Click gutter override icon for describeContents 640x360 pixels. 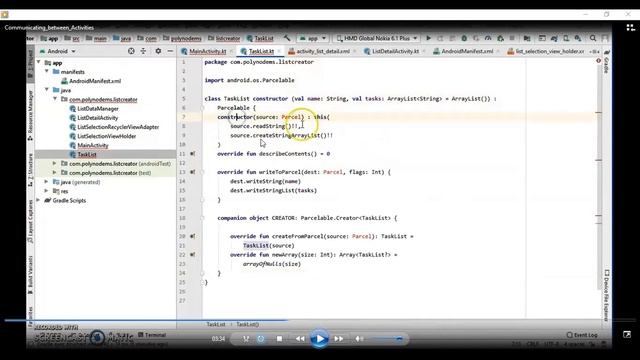click(192, 154)
